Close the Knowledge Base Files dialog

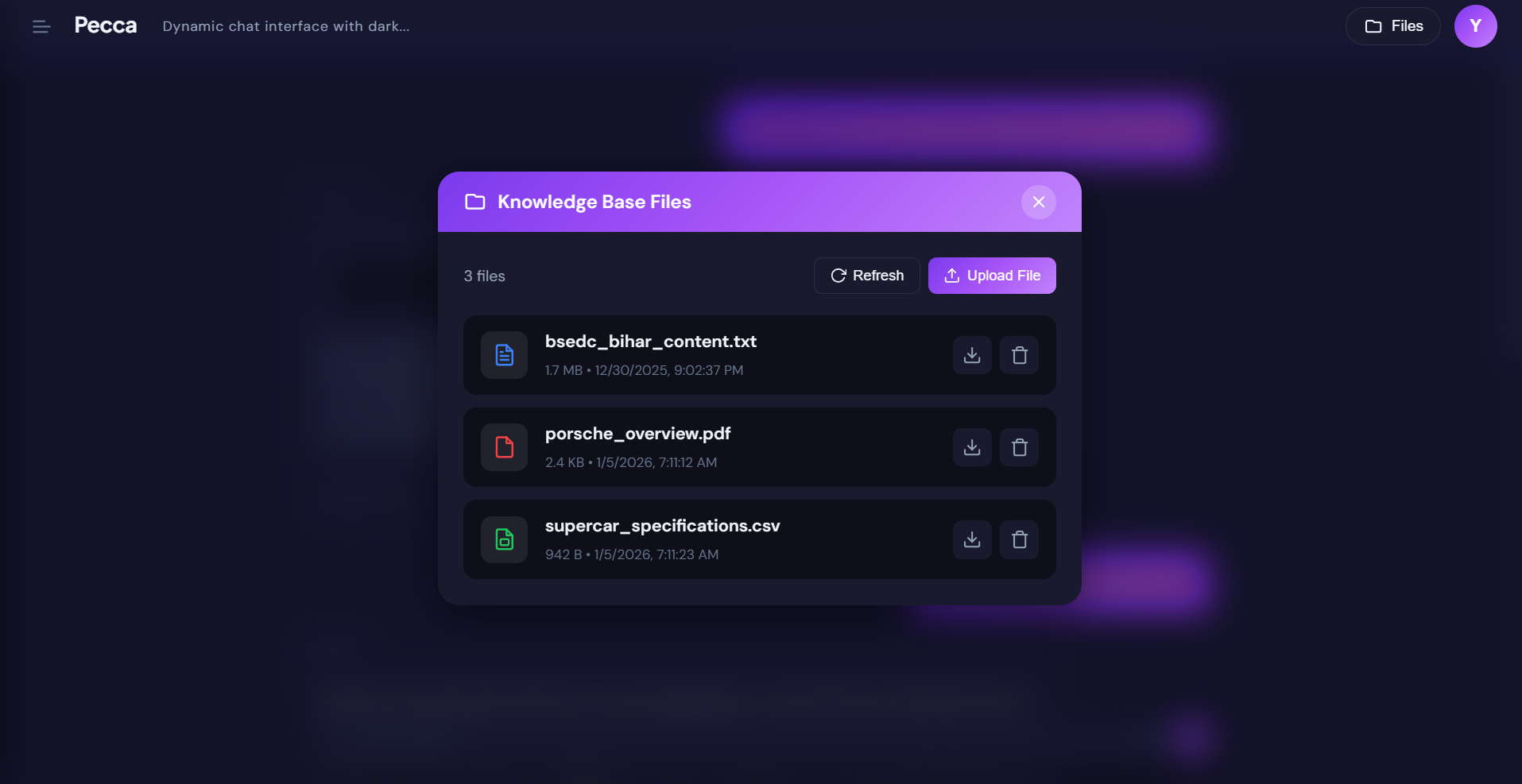[x=1039, y=202]
